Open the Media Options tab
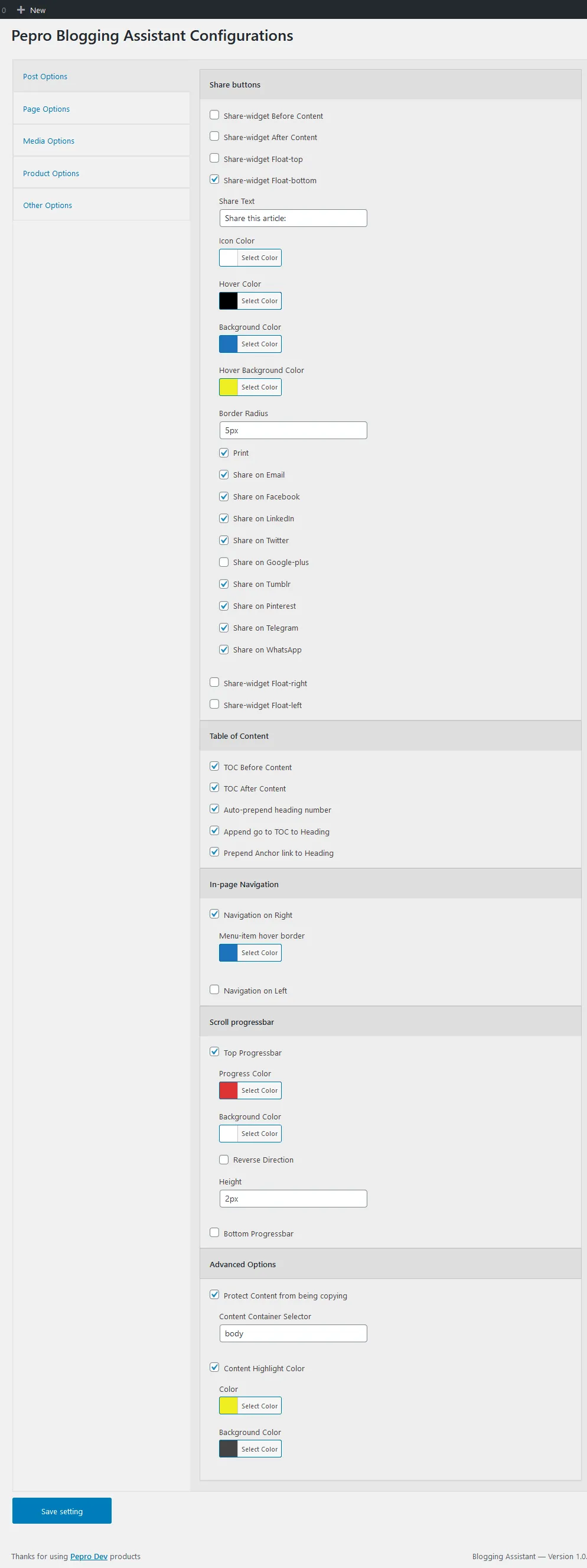This screenshot has width=587, height=1568. tap(101, 141)
